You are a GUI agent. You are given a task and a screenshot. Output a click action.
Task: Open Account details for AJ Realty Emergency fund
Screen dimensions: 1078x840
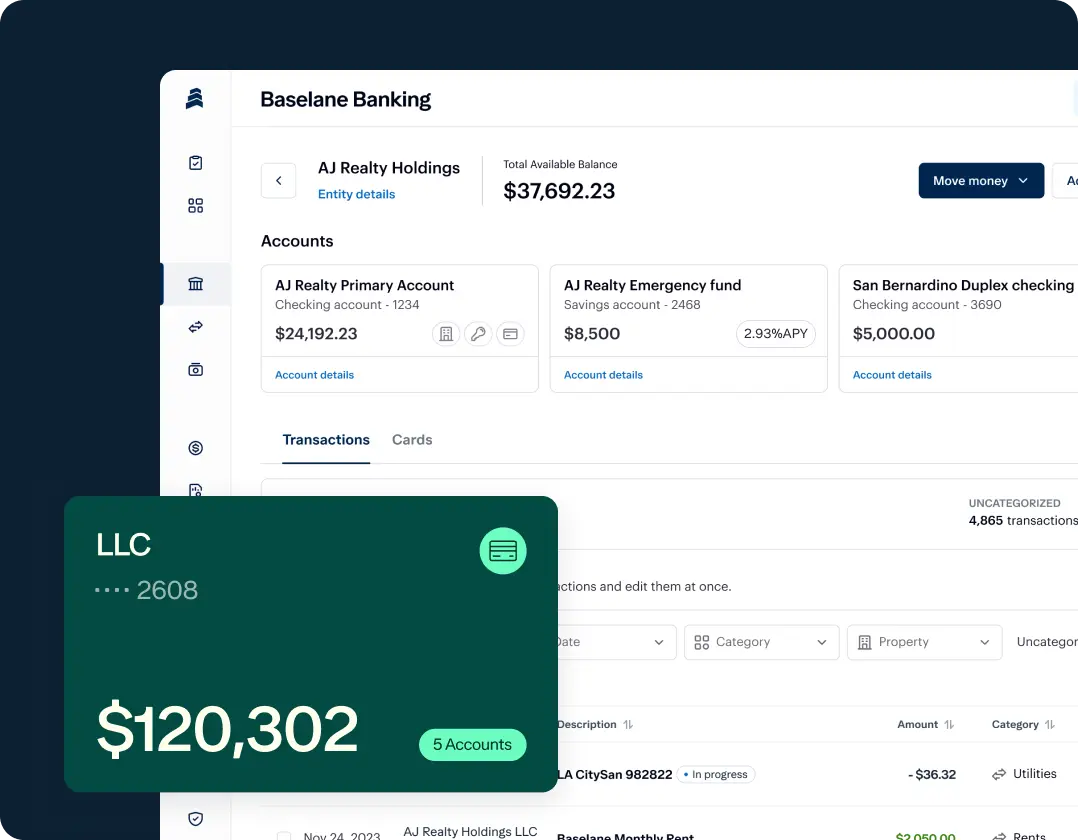tap(603, 375)
